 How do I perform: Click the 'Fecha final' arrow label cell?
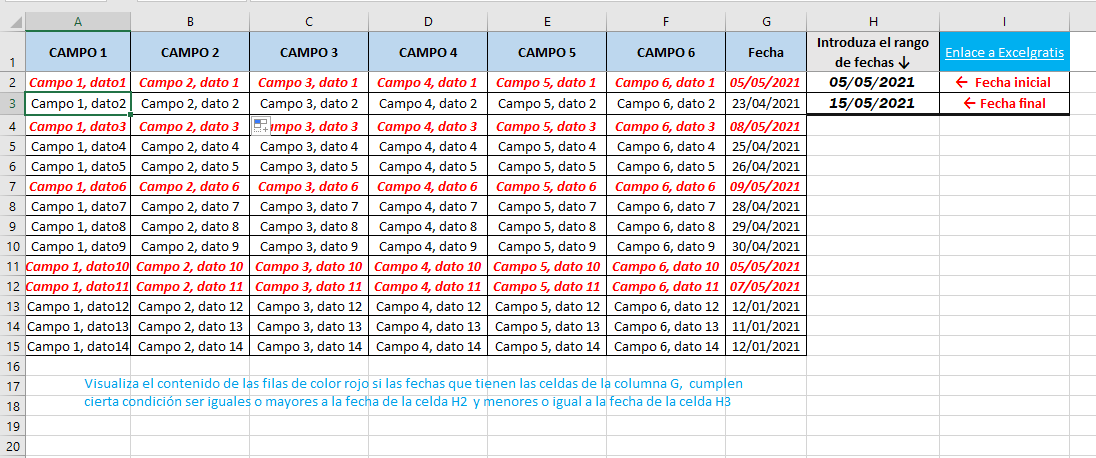coord(1004,103)
